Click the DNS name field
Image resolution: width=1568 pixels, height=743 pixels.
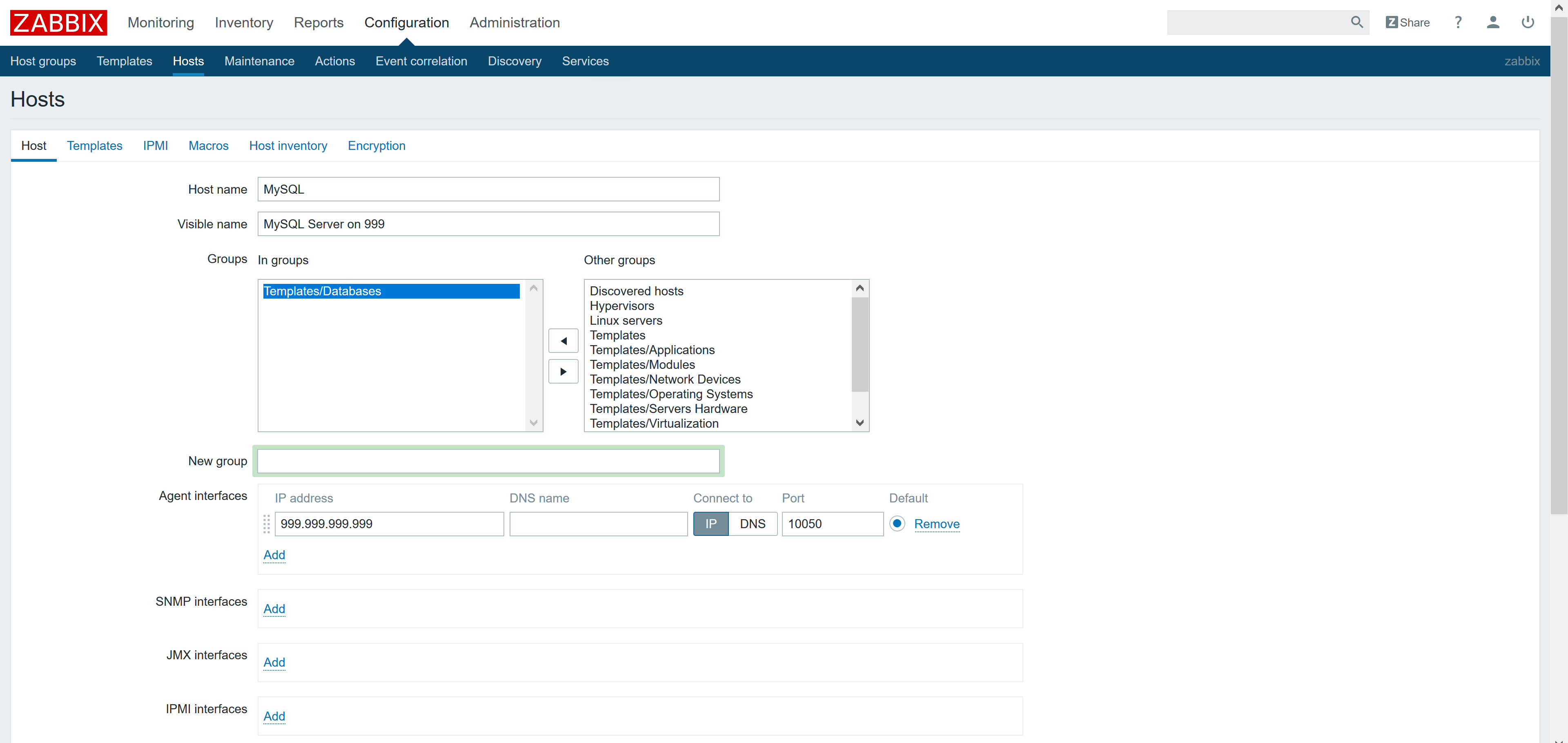tap(598, 524)
